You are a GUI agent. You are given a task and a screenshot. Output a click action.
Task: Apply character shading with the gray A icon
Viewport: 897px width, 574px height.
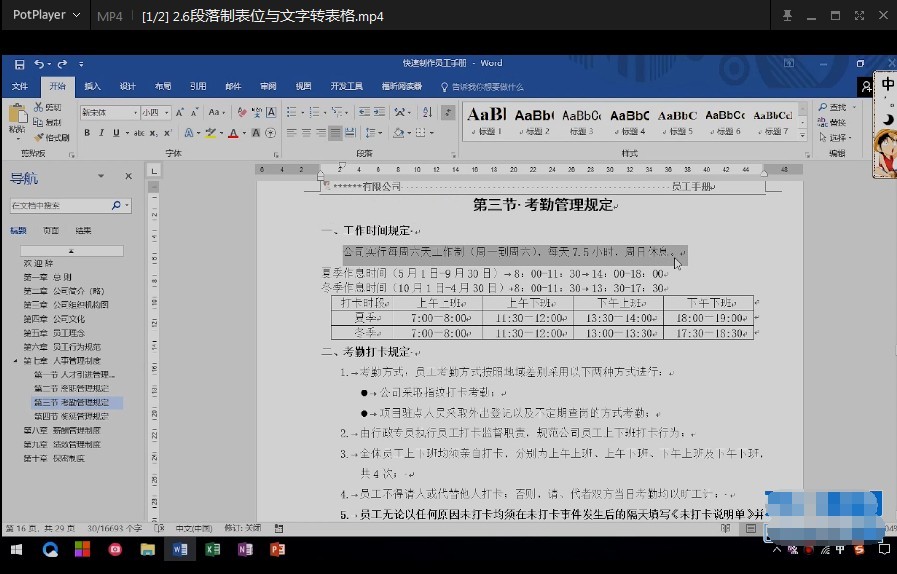(x=256, y=133)
